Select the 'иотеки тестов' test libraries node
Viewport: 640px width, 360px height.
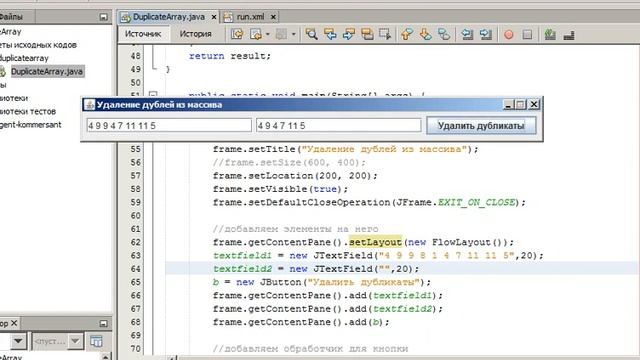click(x=28, y=111)
